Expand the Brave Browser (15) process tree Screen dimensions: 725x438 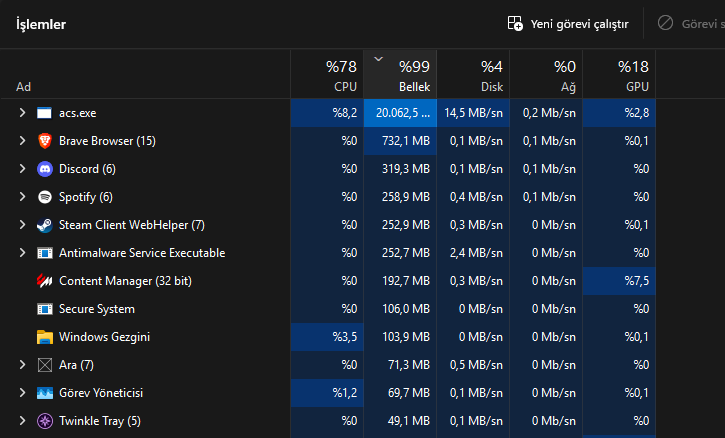click(x=22, y=141)
